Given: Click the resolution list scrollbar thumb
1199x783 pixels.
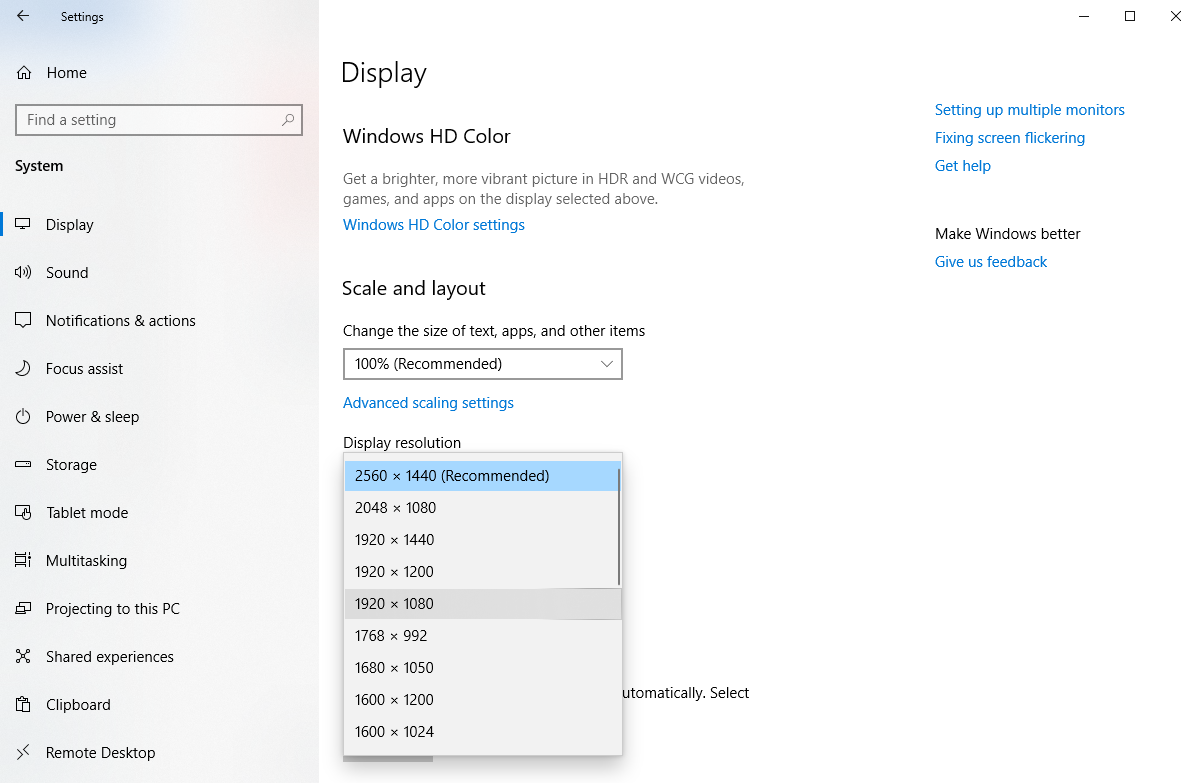Looking at the screenshot, I should [618, 527].
